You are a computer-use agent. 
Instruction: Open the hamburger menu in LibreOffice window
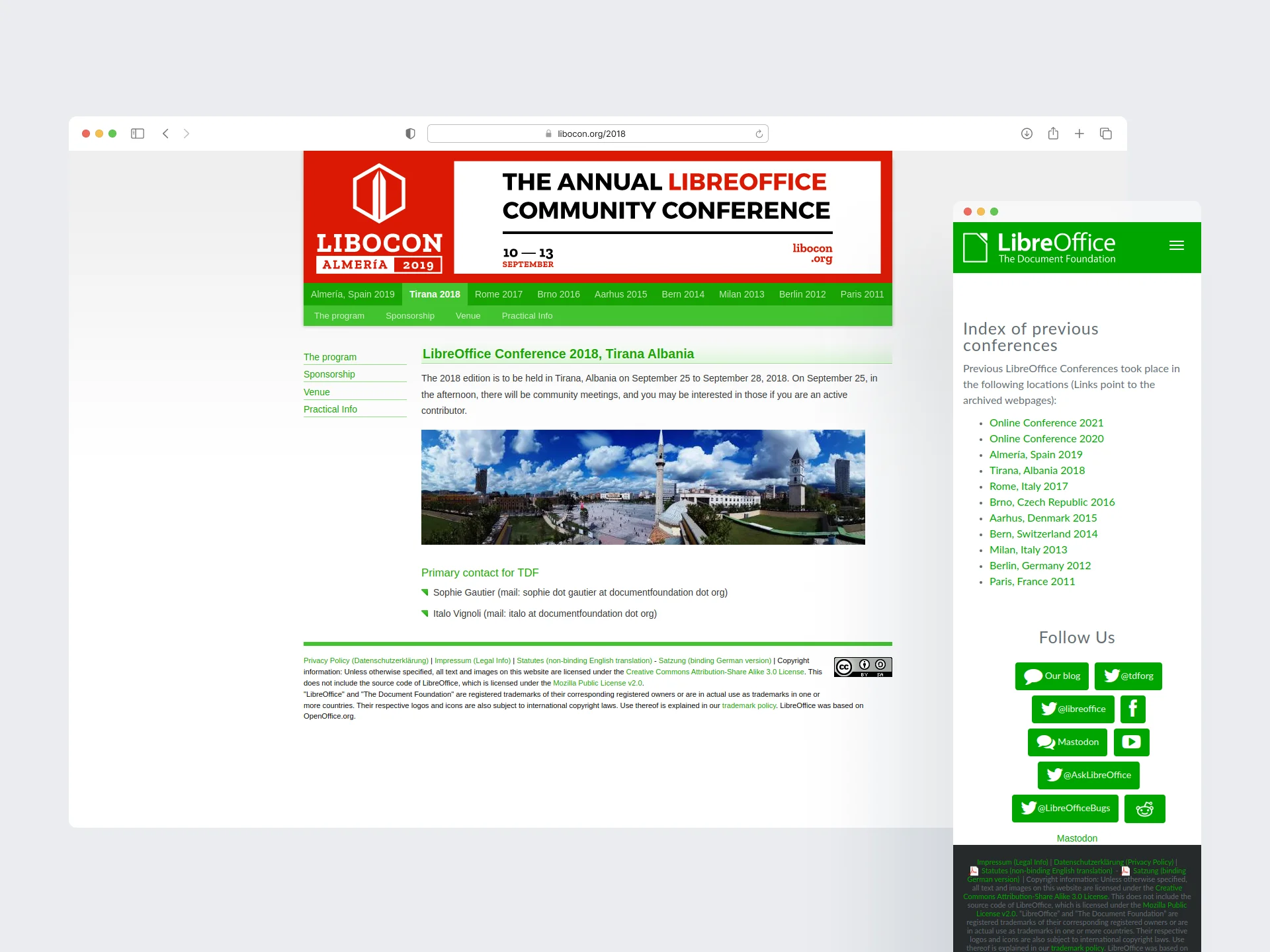(1177, 245)
